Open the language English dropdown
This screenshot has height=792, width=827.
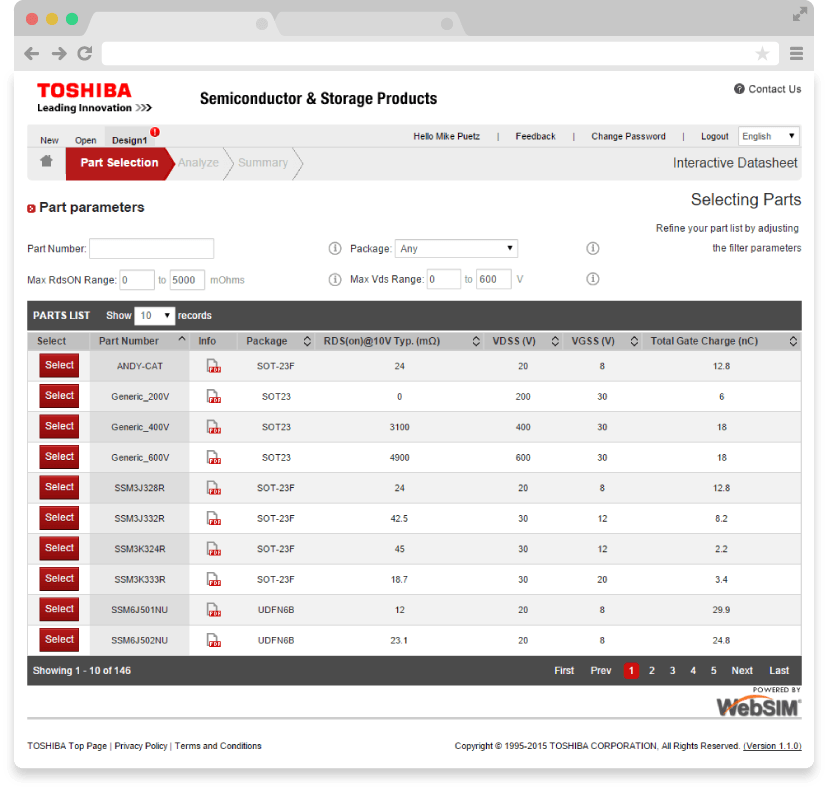(x=768, y=136)
